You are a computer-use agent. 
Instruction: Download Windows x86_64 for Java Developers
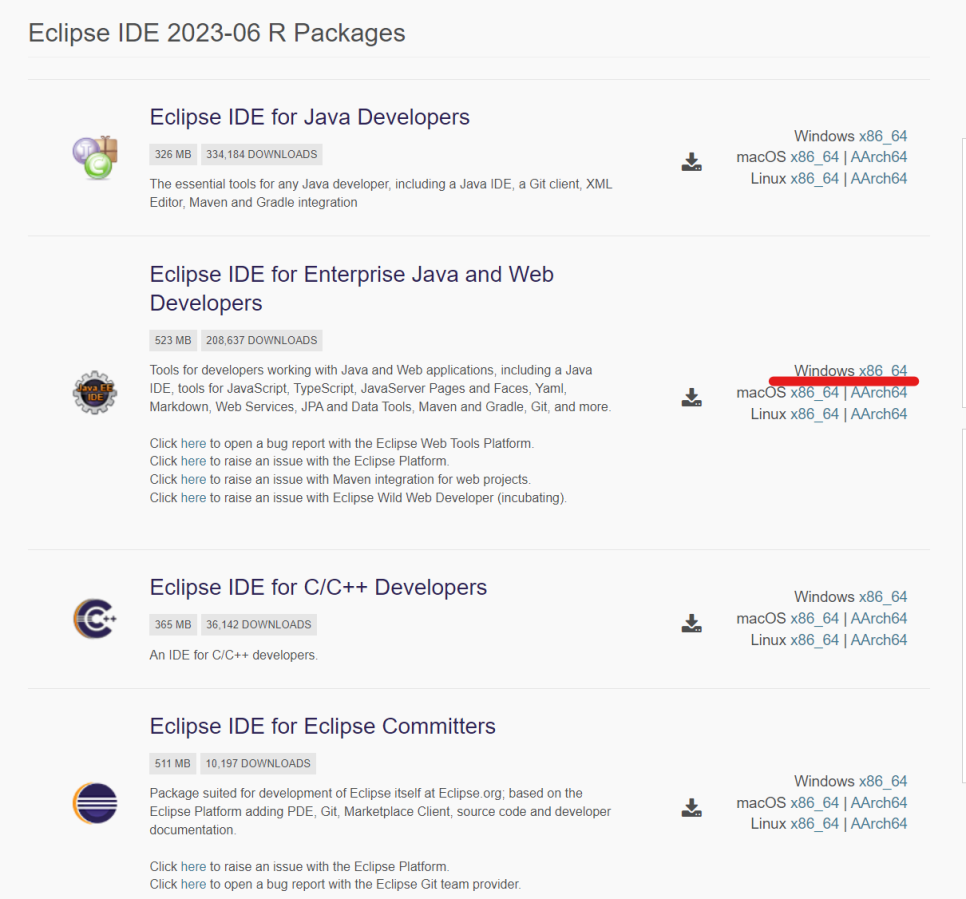[883, 136]
